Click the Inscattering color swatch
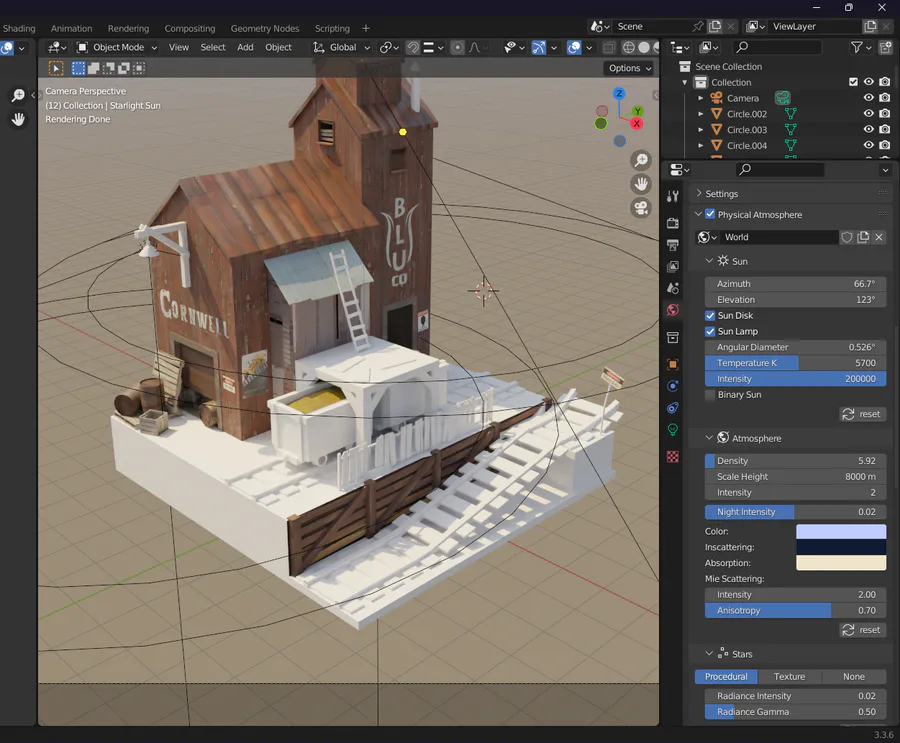The height and width of the screenshot is (743, 900). coord(840,547)
